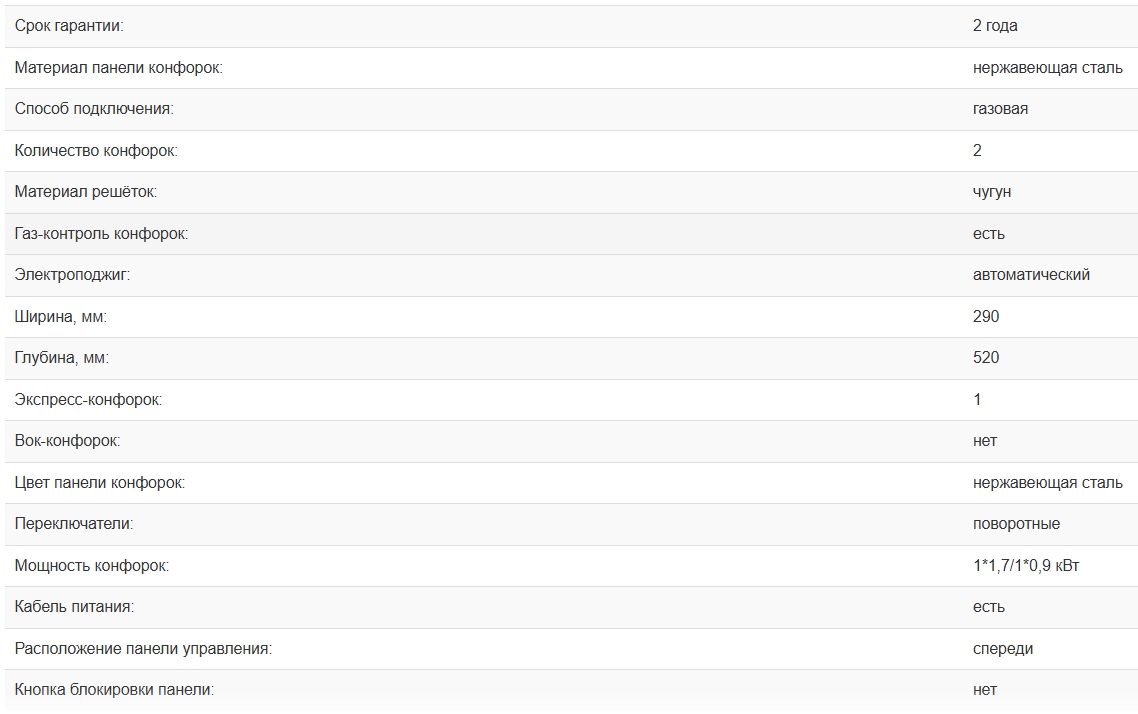Click the 'Ширина, мм' label
1138x714 pixels.
(60, 317)
